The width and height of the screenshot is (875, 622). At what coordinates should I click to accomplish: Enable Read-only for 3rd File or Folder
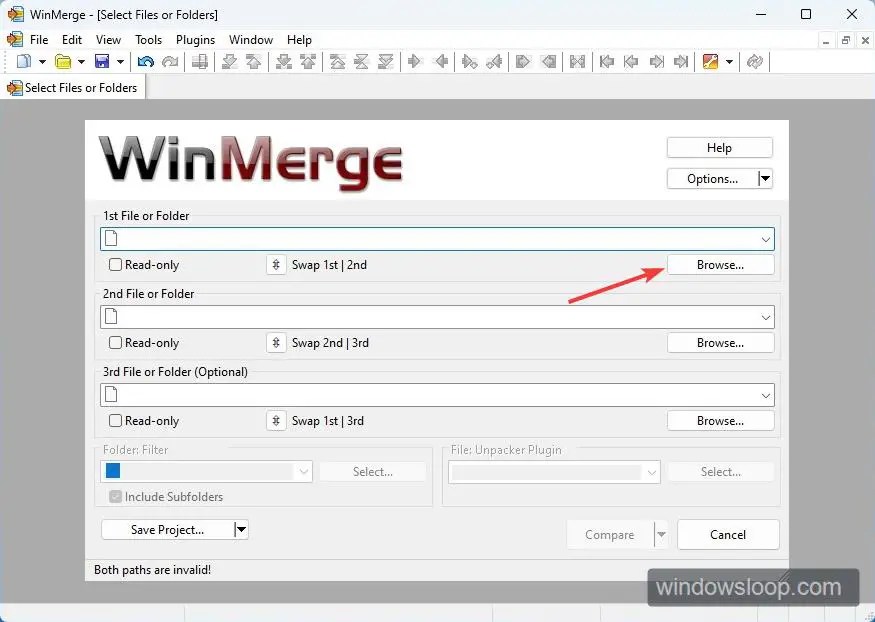click(x=115, y=421)
